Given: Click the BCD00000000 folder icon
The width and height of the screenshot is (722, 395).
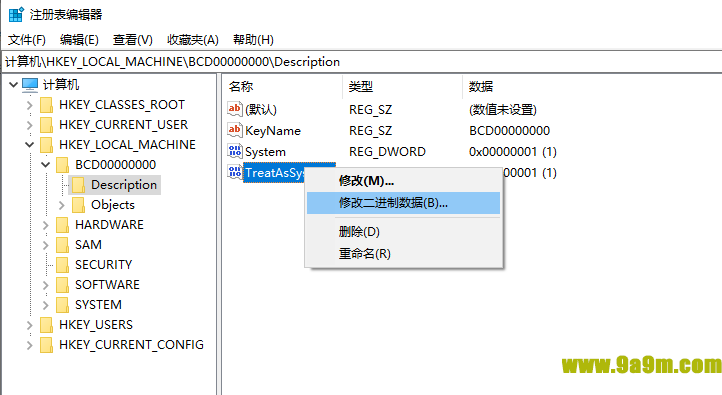Looking at the screenshot, I should click(62, 165).
